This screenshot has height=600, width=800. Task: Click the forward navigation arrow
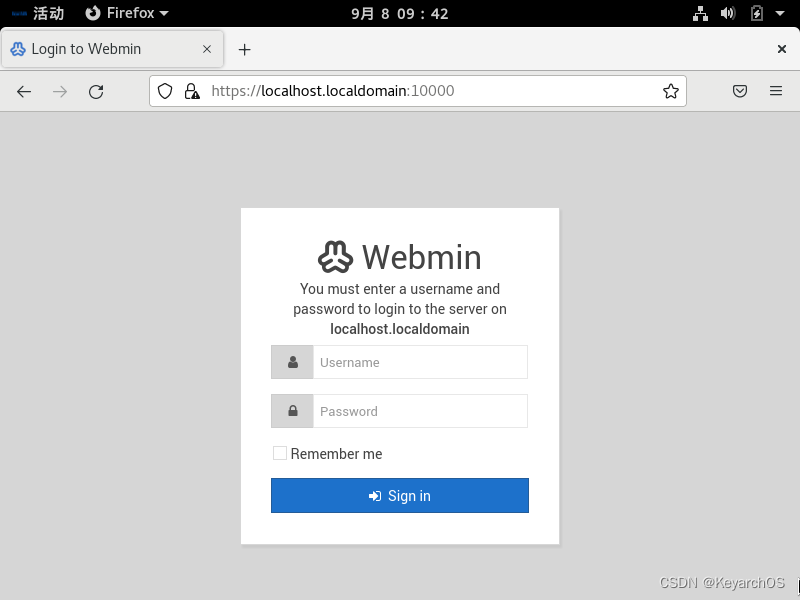[x=60, y=91]
